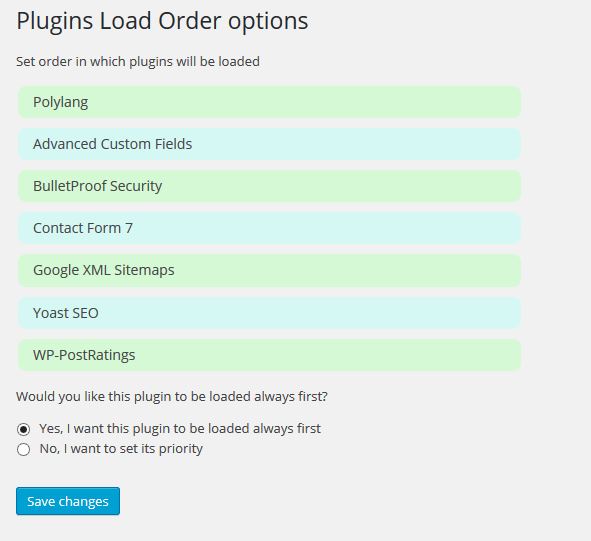Choose the 'No, set its priority' radio button

[x=23, y=449]
